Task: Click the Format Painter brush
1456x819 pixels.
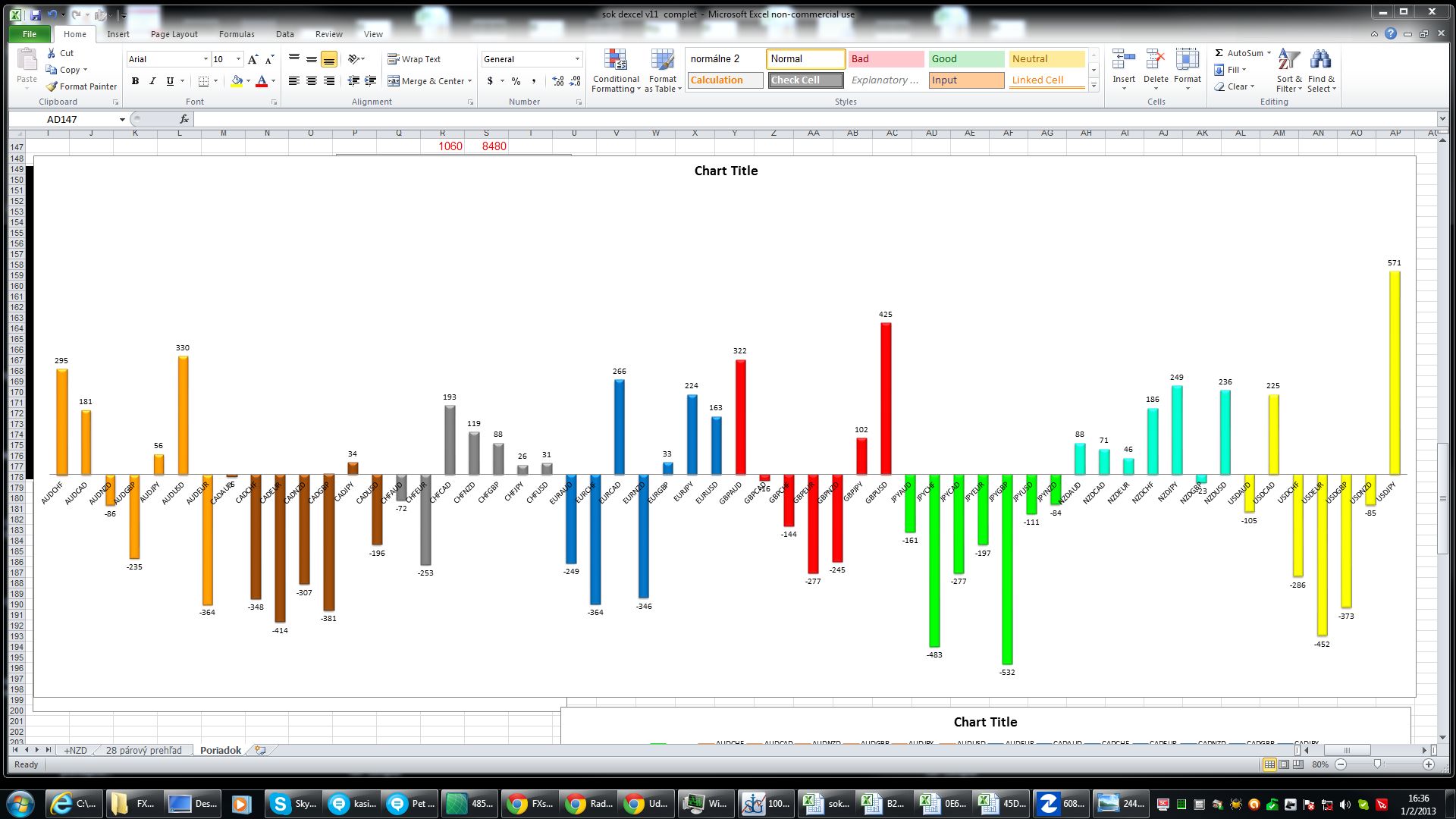Action: click(52, 86)
